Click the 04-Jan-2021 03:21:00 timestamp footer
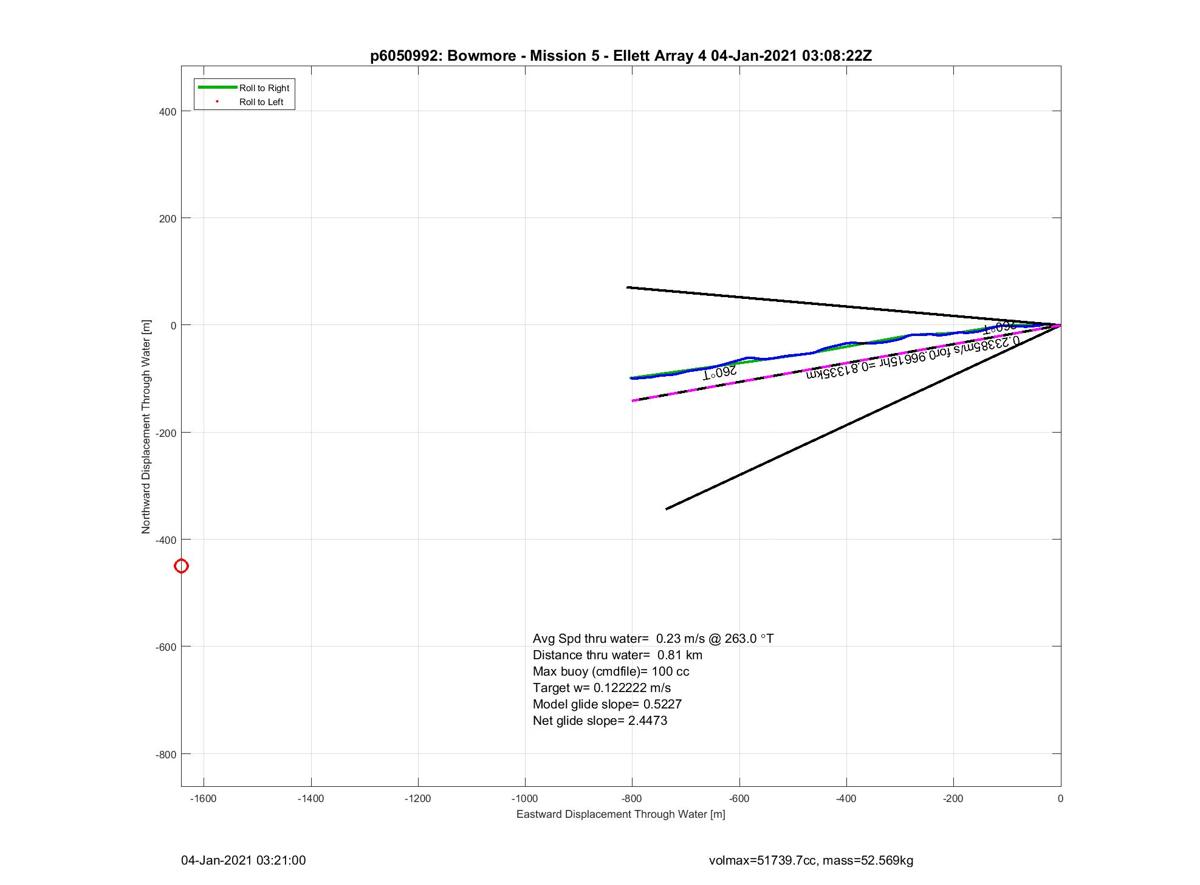The width and height of the screenshot is (1200, 885). tap(243, 860)
